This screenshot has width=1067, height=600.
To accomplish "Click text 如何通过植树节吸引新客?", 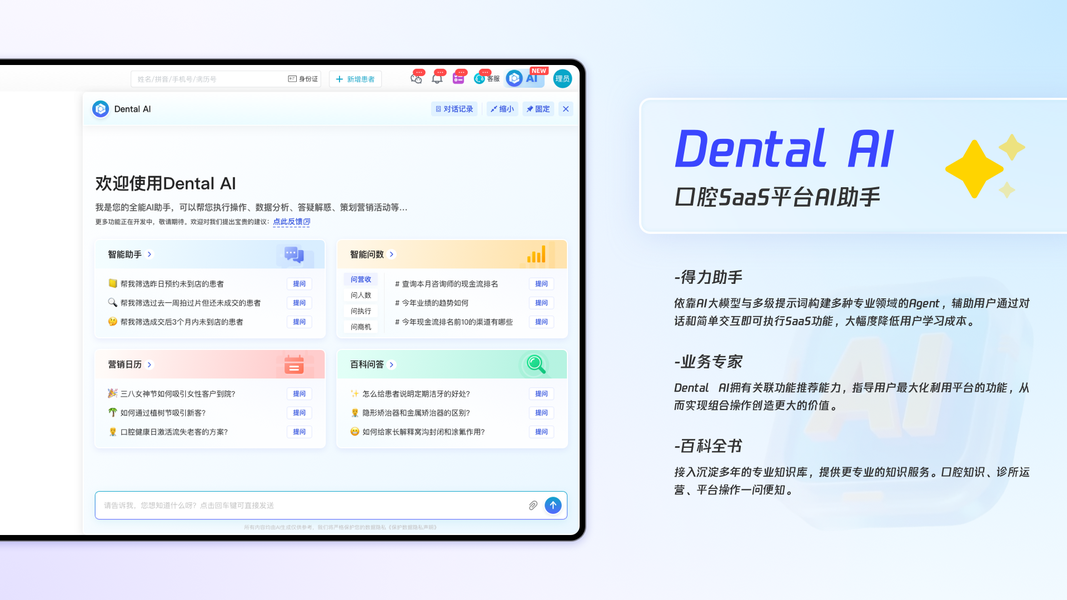I will pos(163,413).
